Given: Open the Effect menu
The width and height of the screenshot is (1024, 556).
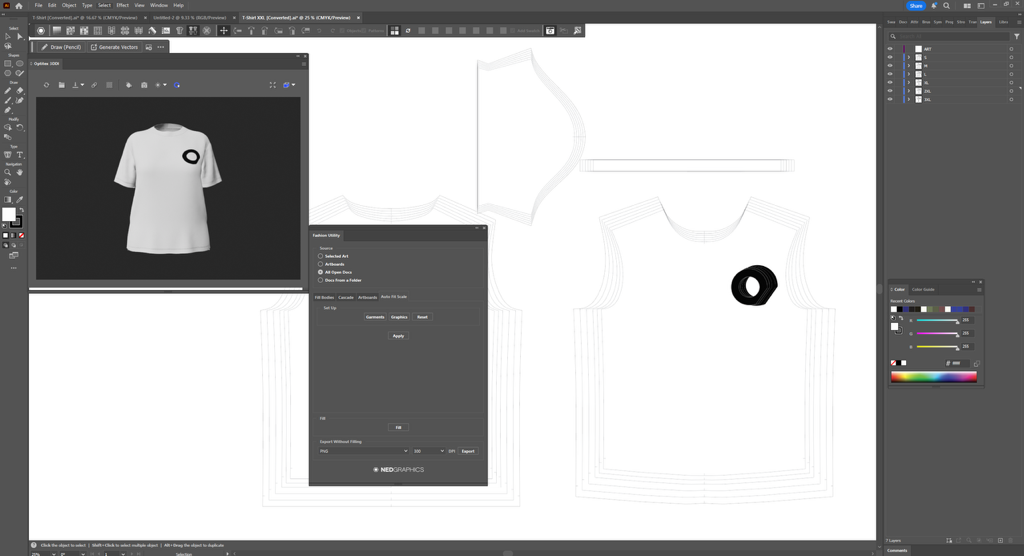Looking at the screenshot, I should [122, 5].
